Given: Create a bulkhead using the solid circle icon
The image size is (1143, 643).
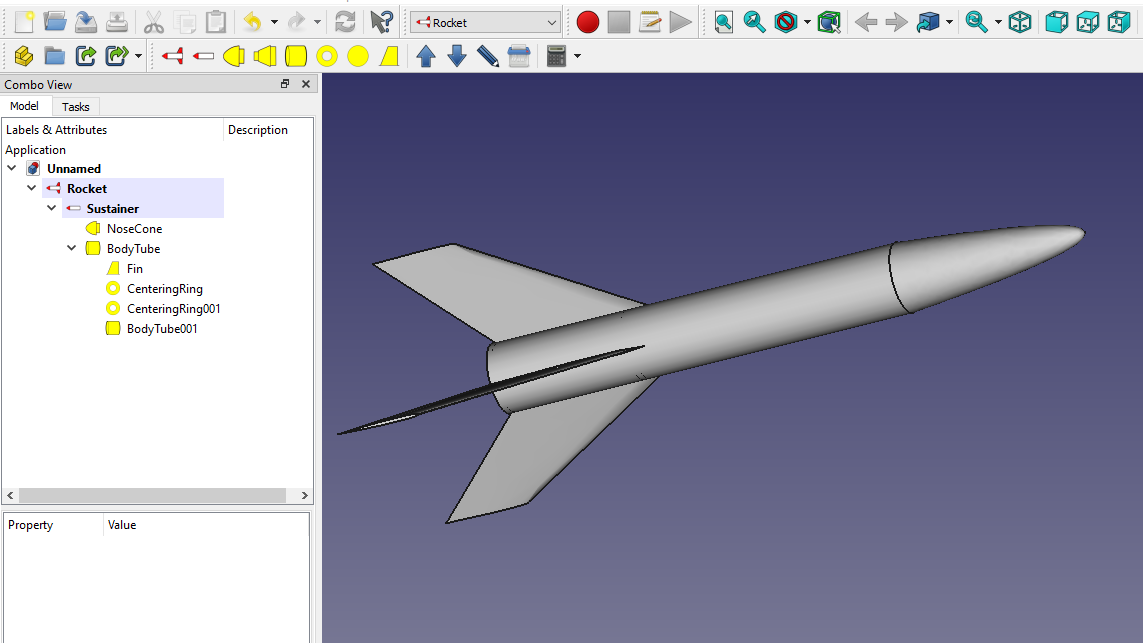Looking at the screenshot, I should point(358,56).
